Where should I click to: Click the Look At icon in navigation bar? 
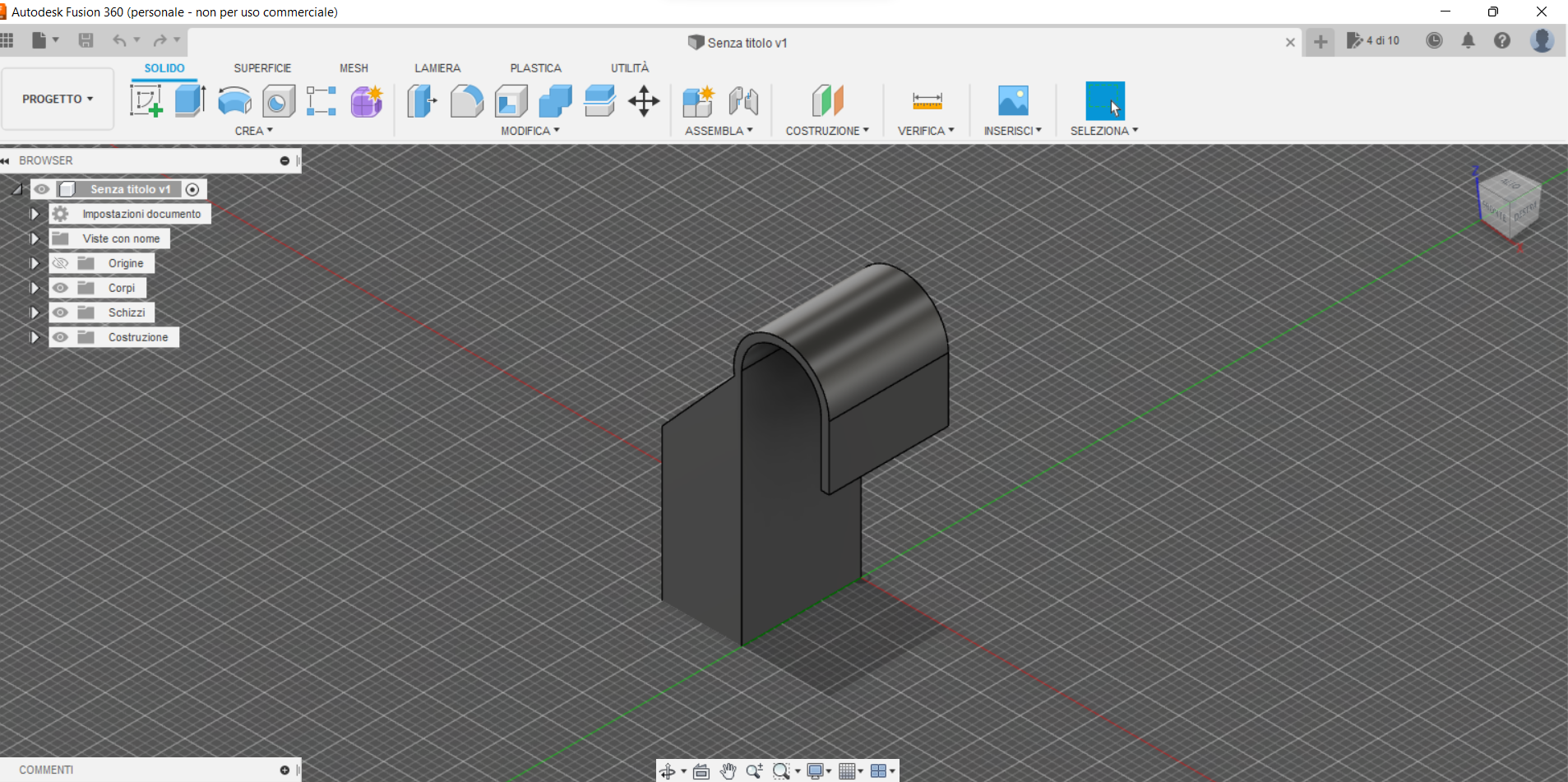pos(701,770)
